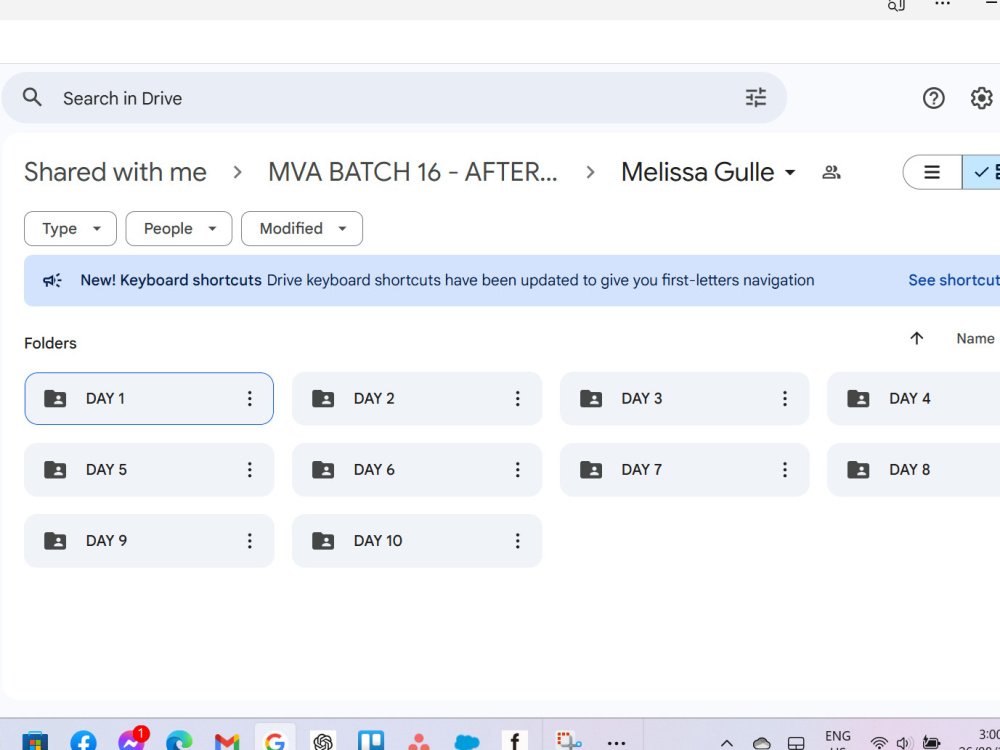Open more actions for DAY 10 folder
This screenshot has width=1000, height=750.
[x=517, y=541]
